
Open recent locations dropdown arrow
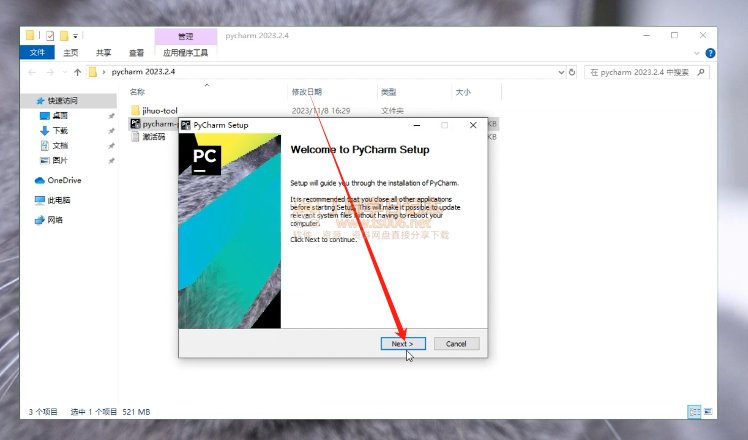(65, 72)
